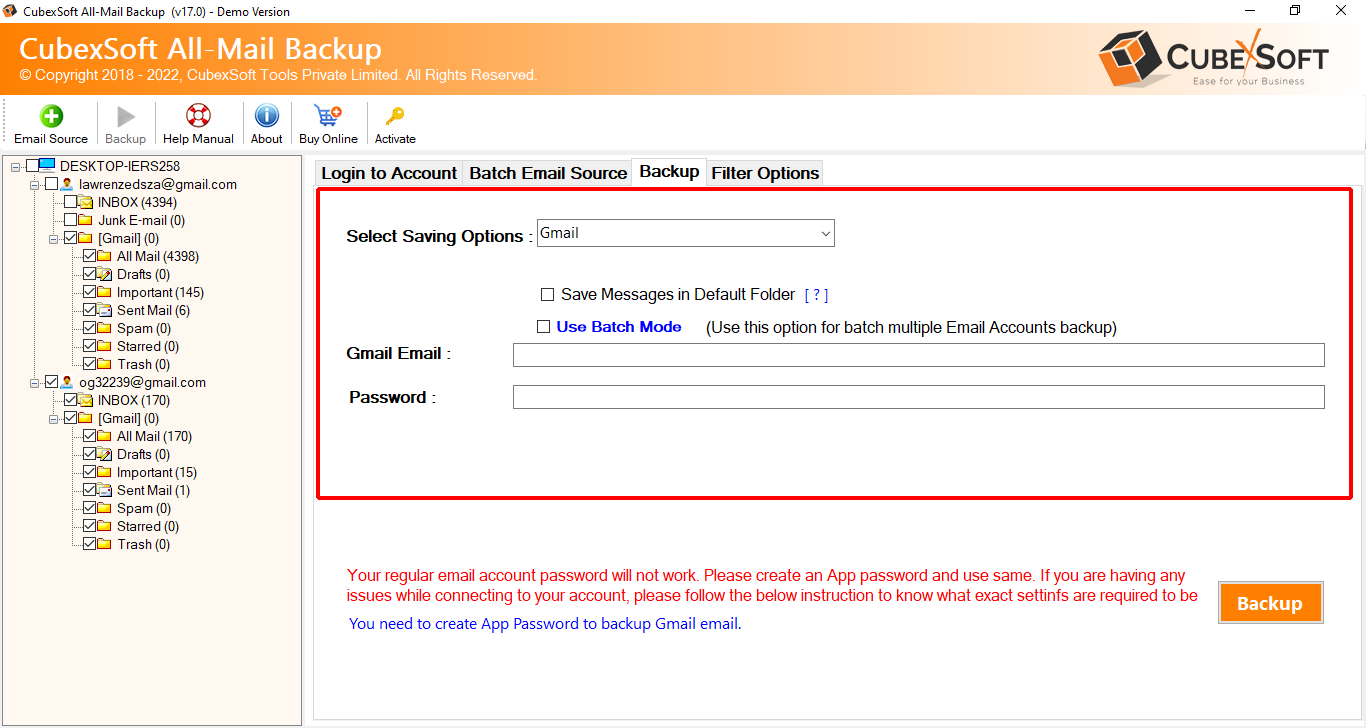Select the og32239@gmail.com account label
This screenshot has height=728, width=1366.
tap(143, 382)
